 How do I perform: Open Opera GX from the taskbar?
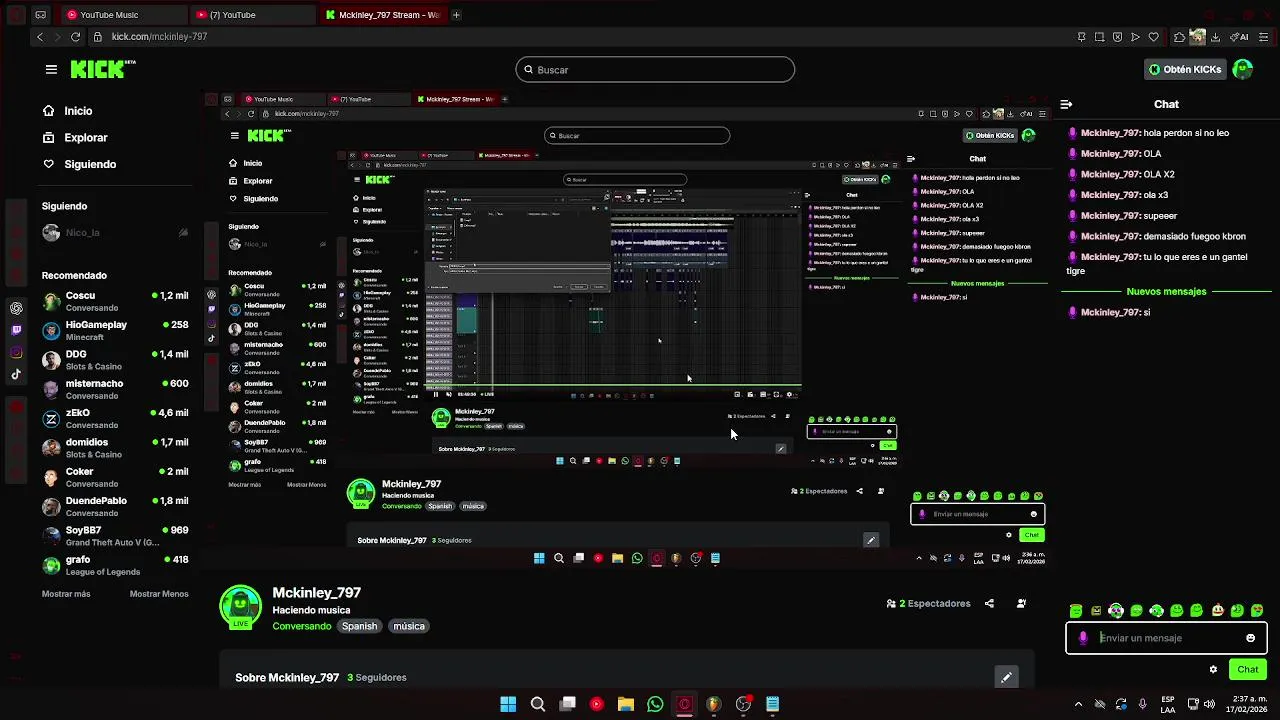click(684, 704)
